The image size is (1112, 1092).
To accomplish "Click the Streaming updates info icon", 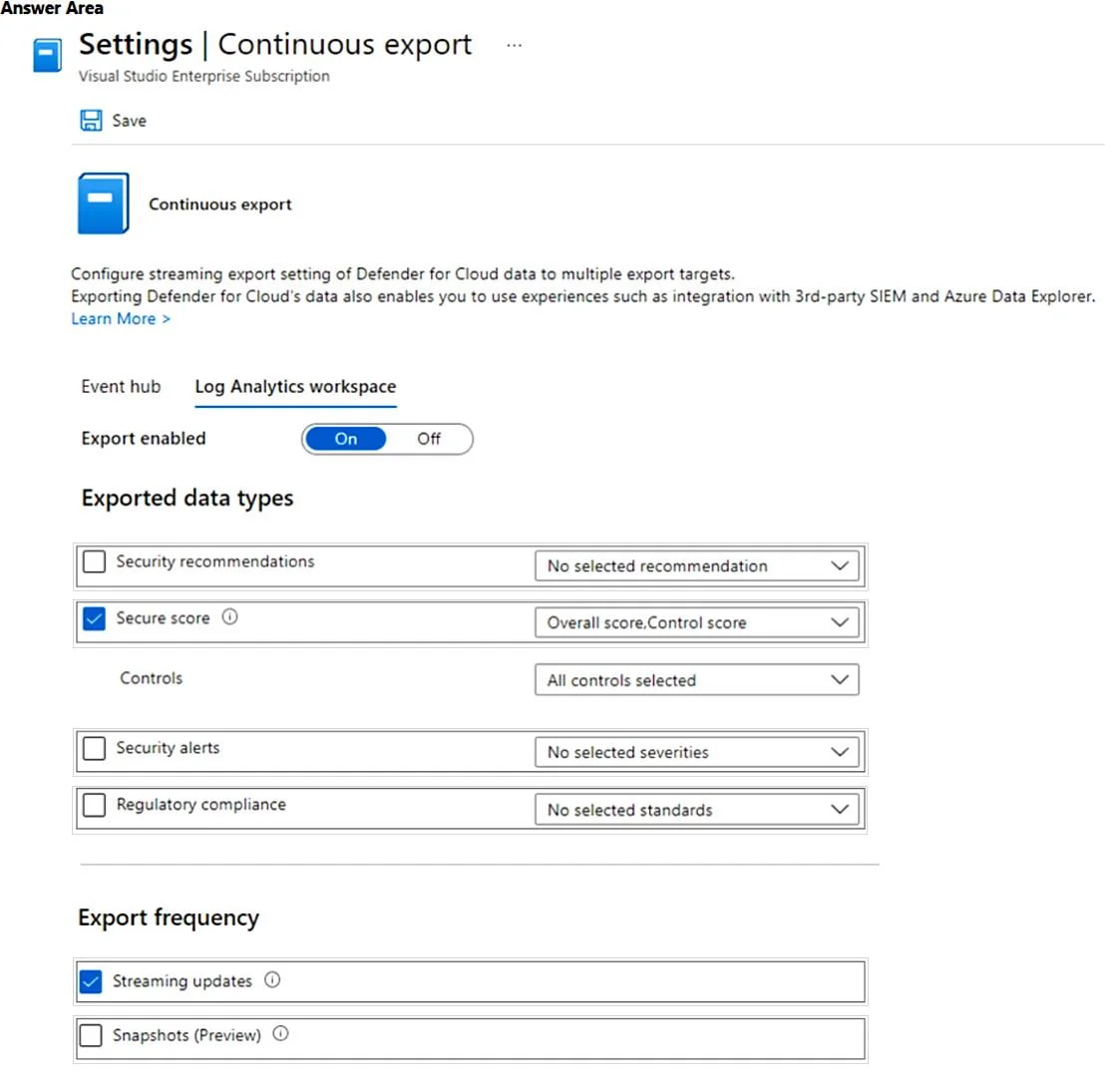I will [x=272, y=980].
